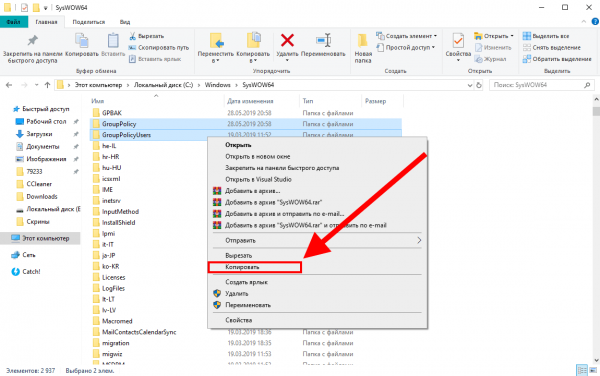Choose Открыть in the context menu

point(238,145)
